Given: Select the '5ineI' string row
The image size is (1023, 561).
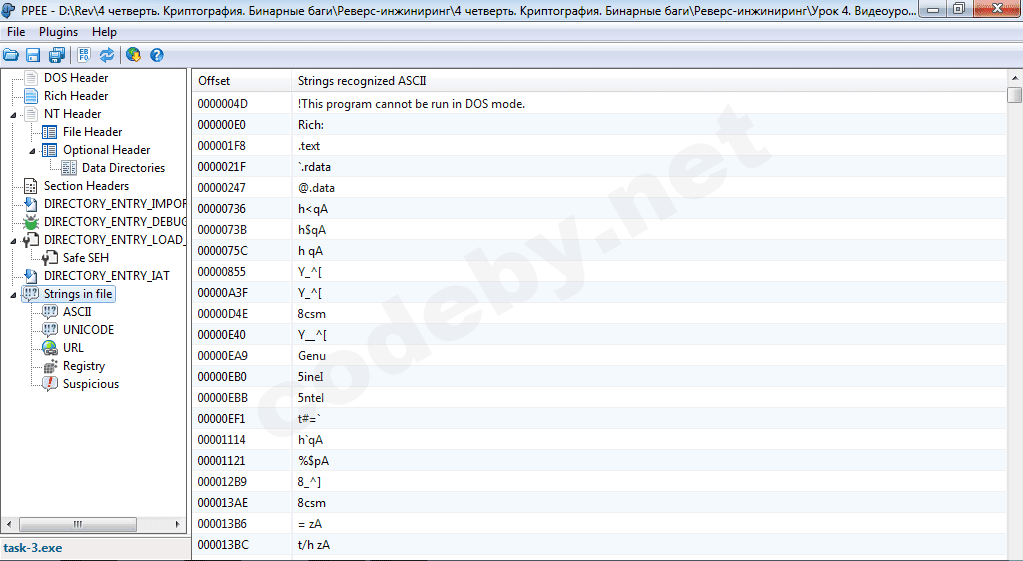Looking at the screenshot, I should 600,376.
